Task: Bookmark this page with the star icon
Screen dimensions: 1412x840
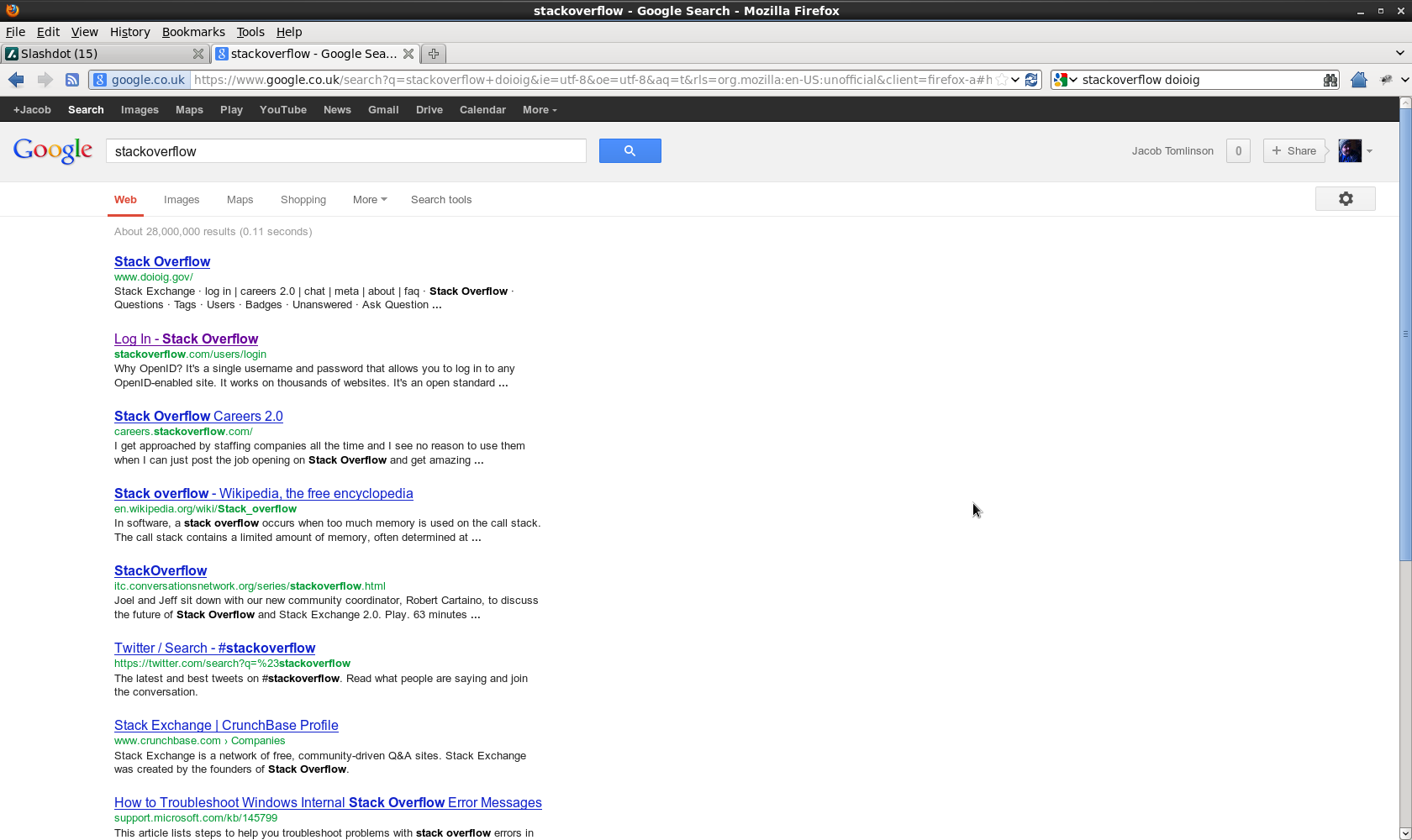Action: pyautogui.click(x=1001, y=79)
